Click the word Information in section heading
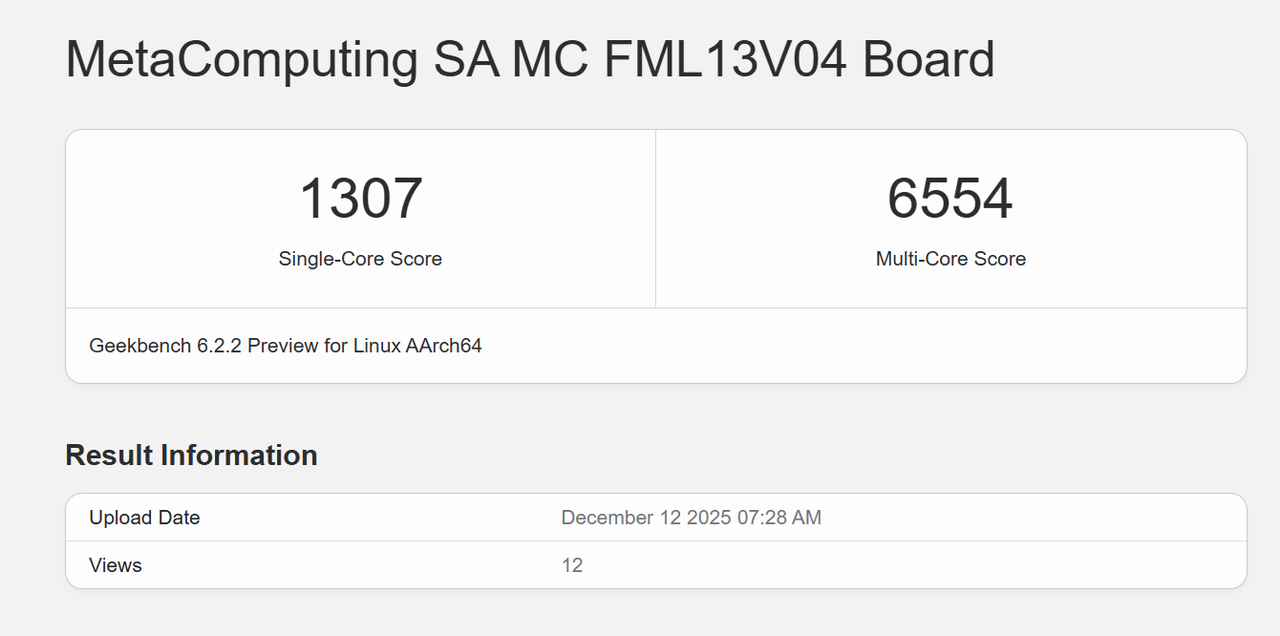Image resolution: width=1280 pixels, height=636 pixels. (x=239, y=455)
